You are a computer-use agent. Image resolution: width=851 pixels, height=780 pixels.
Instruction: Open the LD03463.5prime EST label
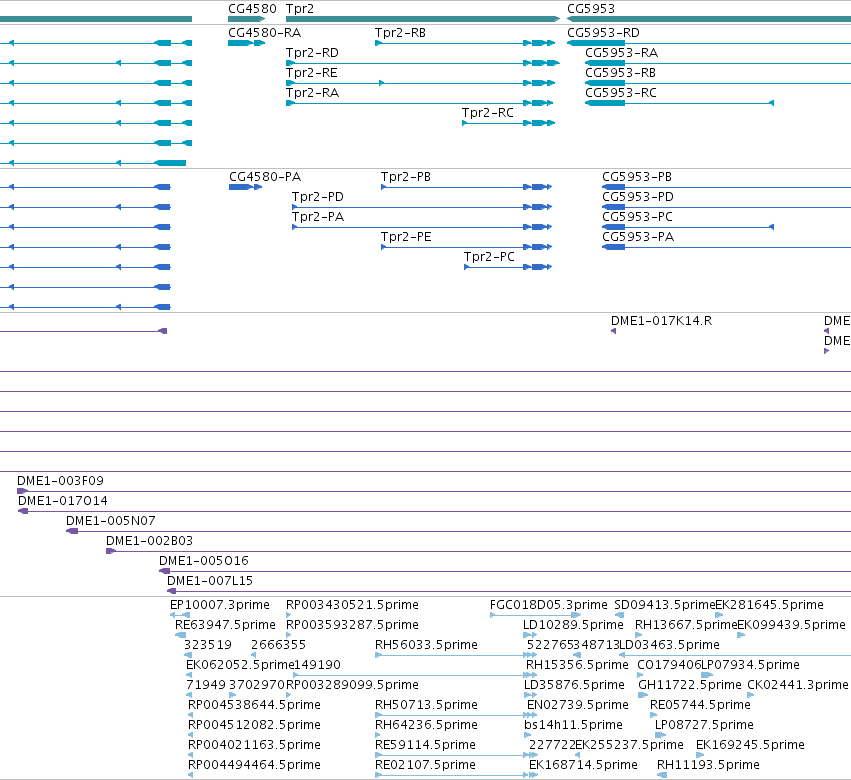(x=669, y=645)
